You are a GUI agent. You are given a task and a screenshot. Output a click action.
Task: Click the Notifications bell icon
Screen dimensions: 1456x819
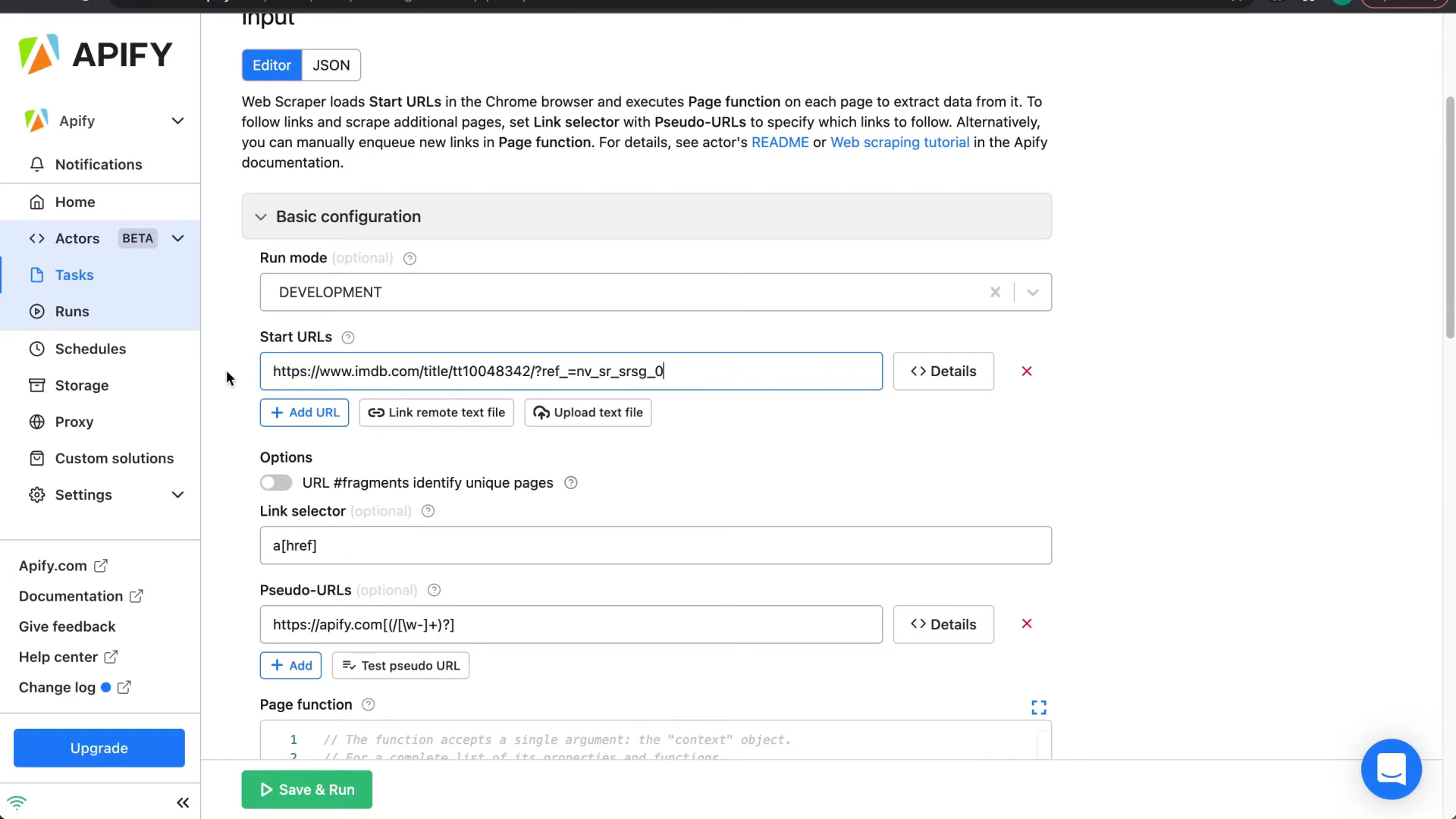click(36, 165)
